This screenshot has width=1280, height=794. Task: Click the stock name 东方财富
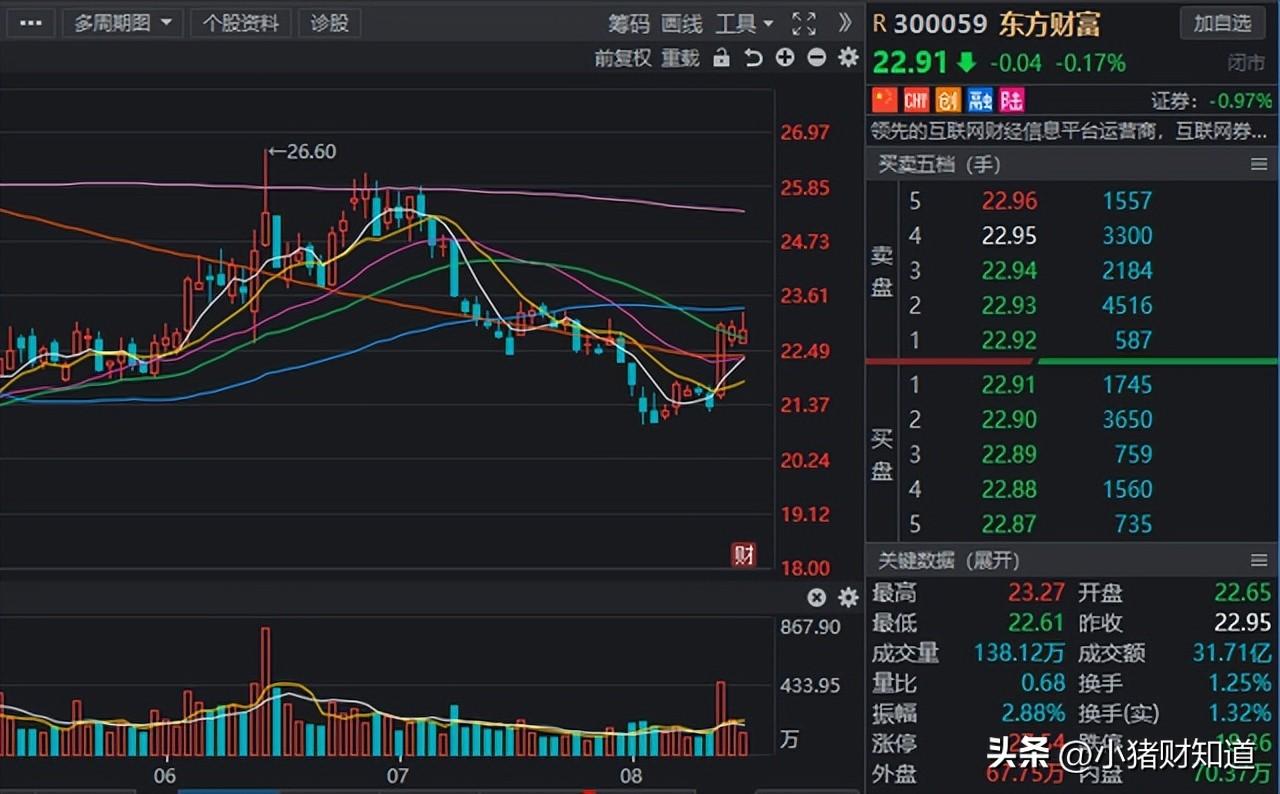point(1049,24)
